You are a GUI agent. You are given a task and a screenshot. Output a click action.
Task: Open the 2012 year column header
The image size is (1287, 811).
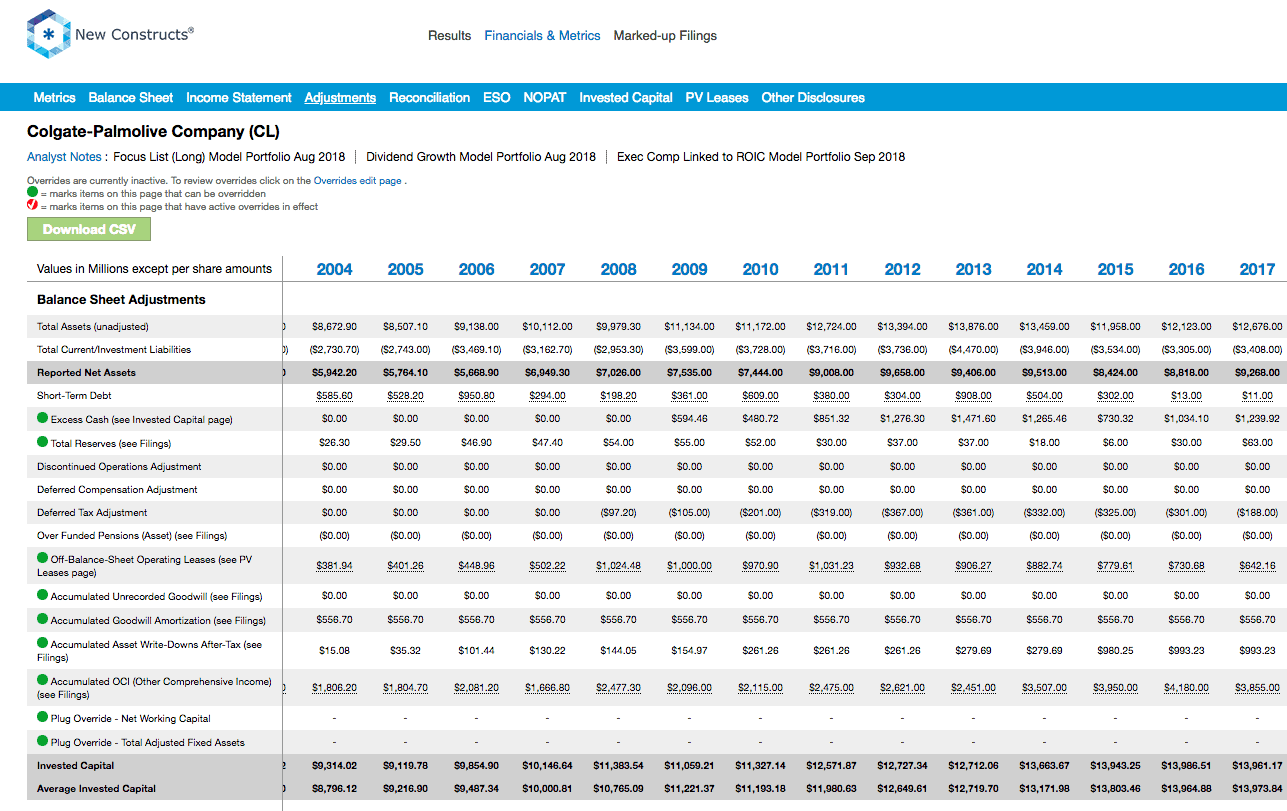click(902, 269)
